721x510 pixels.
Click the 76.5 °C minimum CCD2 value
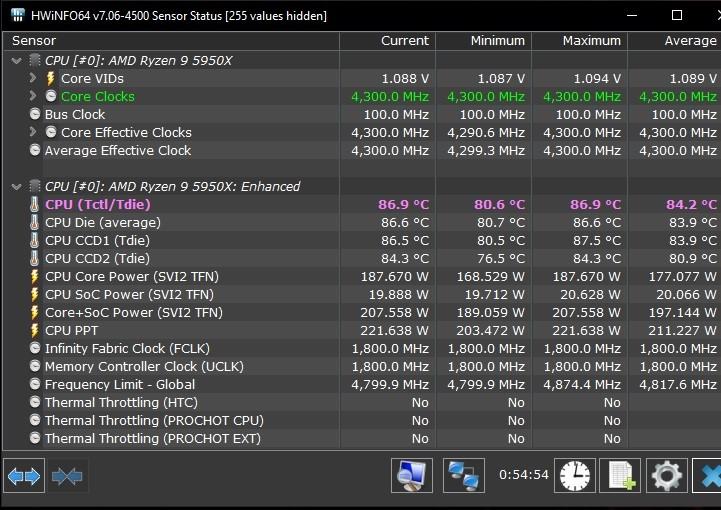500,258
